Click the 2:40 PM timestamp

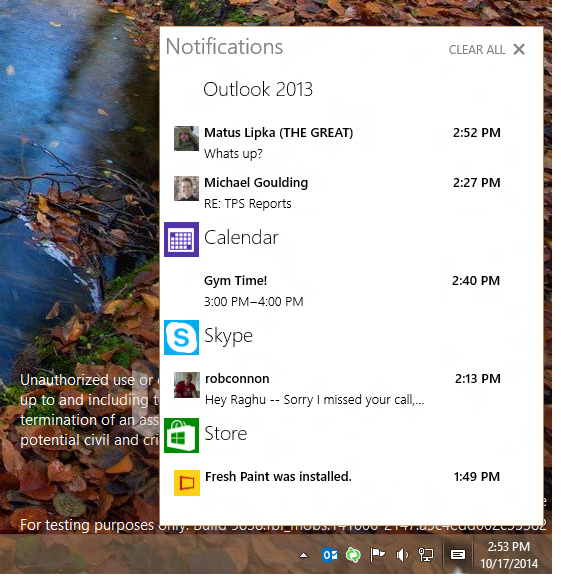(476, 281)
